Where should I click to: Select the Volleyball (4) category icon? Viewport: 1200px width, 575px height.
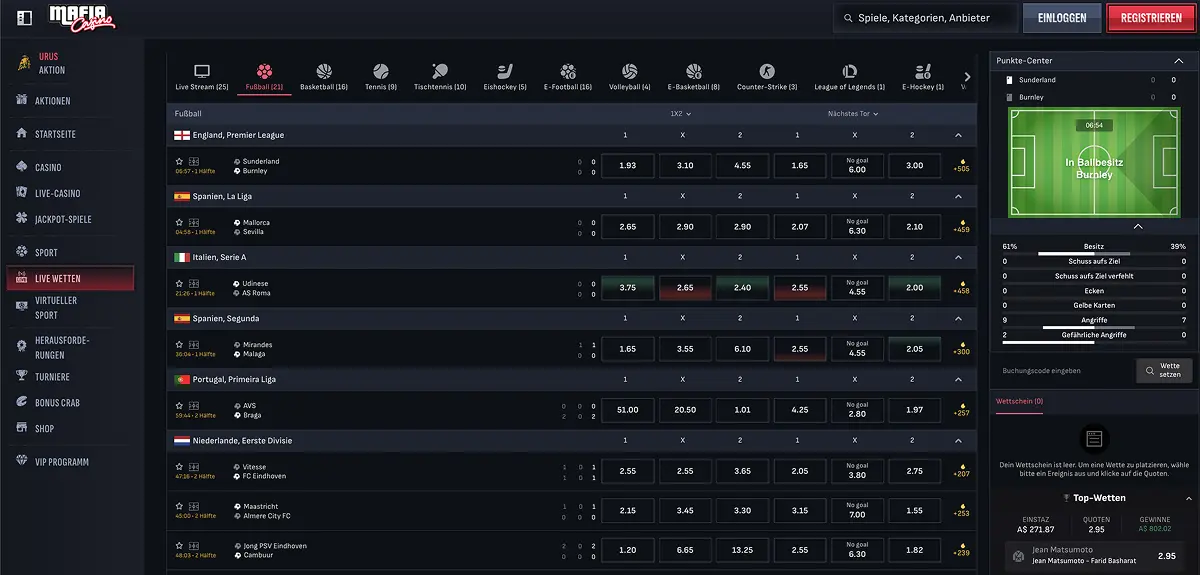point(630,72)
